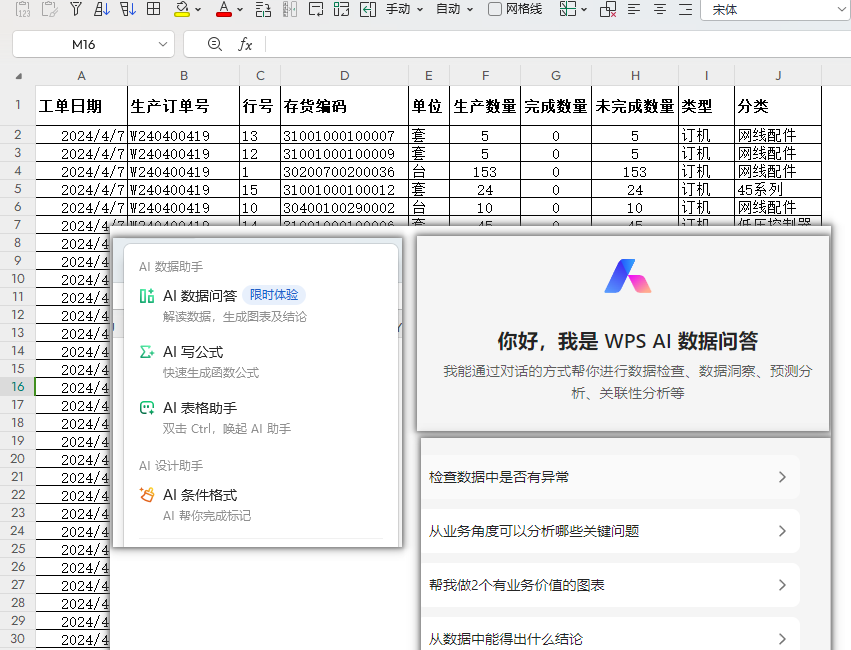Image resolution: width=851 pixels, height=650 pixels.
Task: Select column H header
Action: [x=635, y=75]
